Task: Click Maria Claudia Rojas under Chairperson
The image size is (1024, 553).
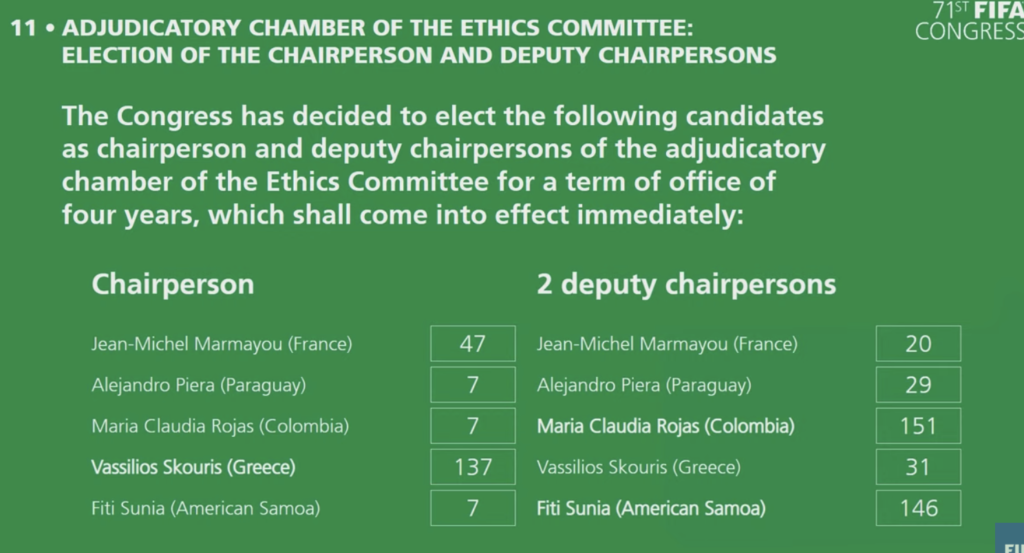Action: (220, 426)
